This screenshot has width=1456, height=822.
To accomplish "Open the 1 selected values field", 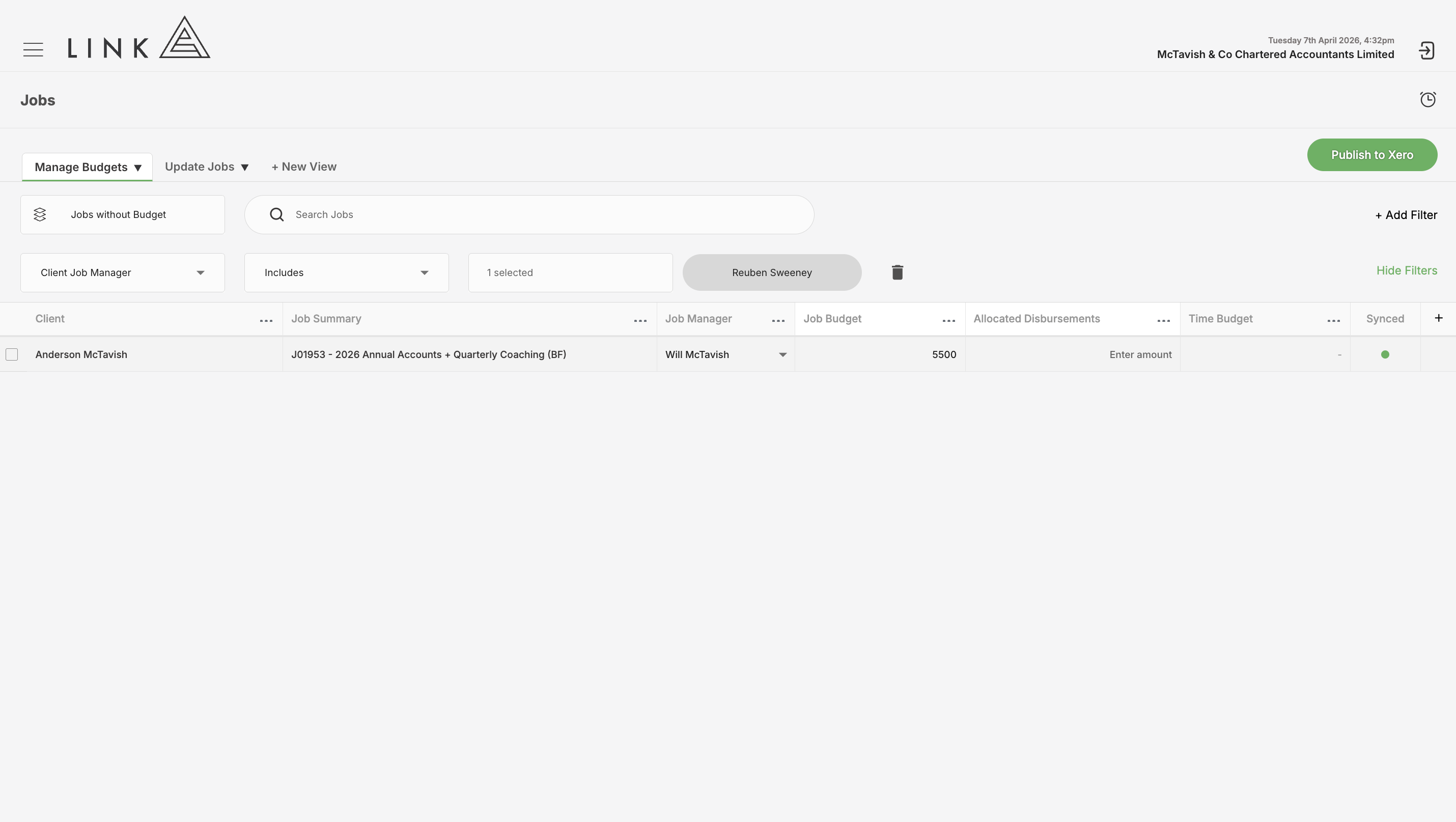I will 570,272.
